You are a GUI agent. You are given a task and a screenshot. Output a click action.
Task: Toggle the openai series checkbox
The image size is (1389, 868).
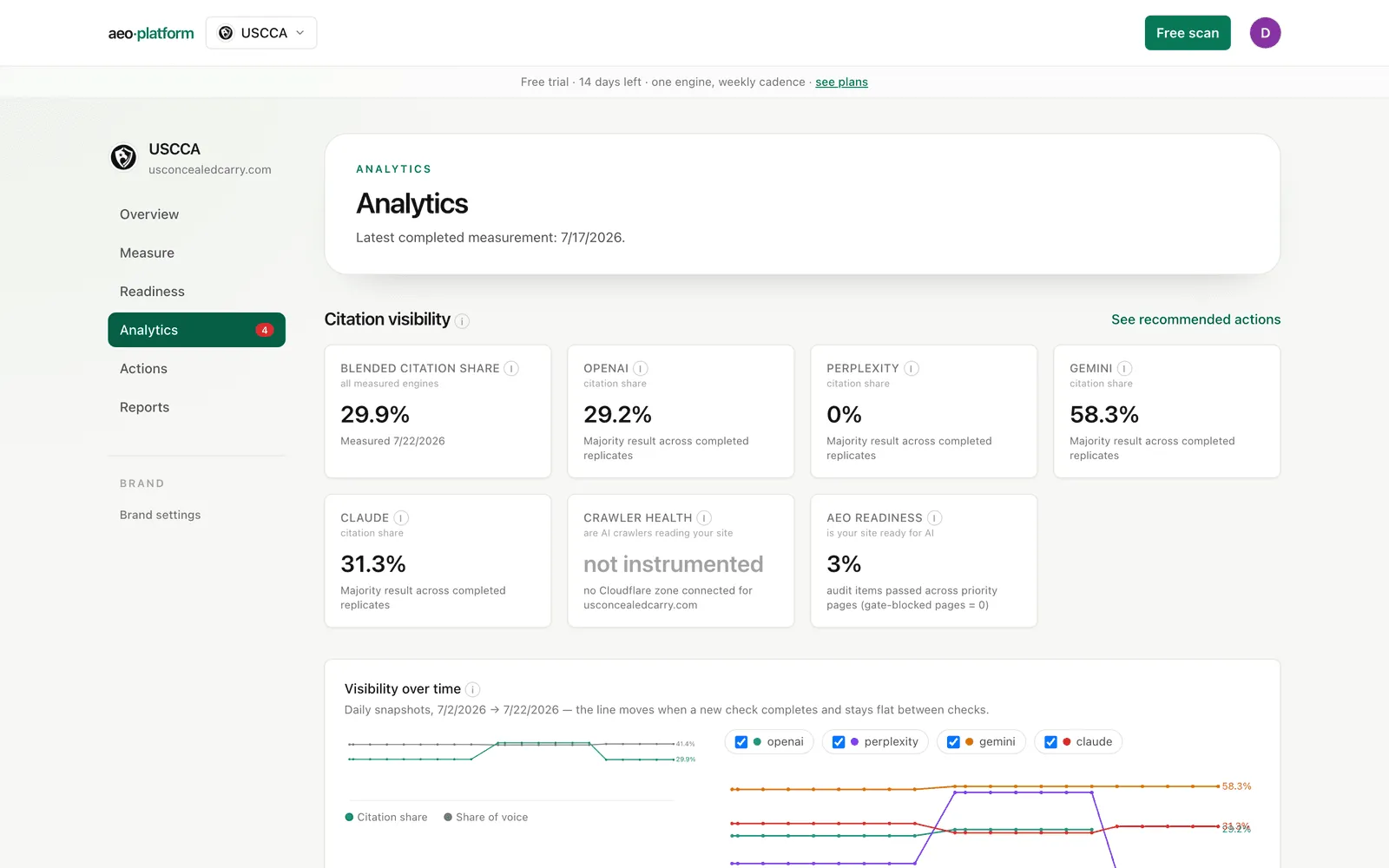[741, 742]
